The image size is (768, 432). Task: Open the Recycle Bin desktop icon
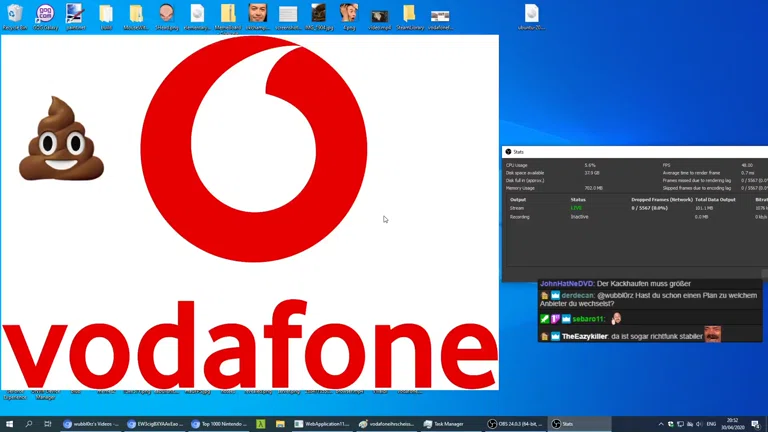(x=14, y=15)
